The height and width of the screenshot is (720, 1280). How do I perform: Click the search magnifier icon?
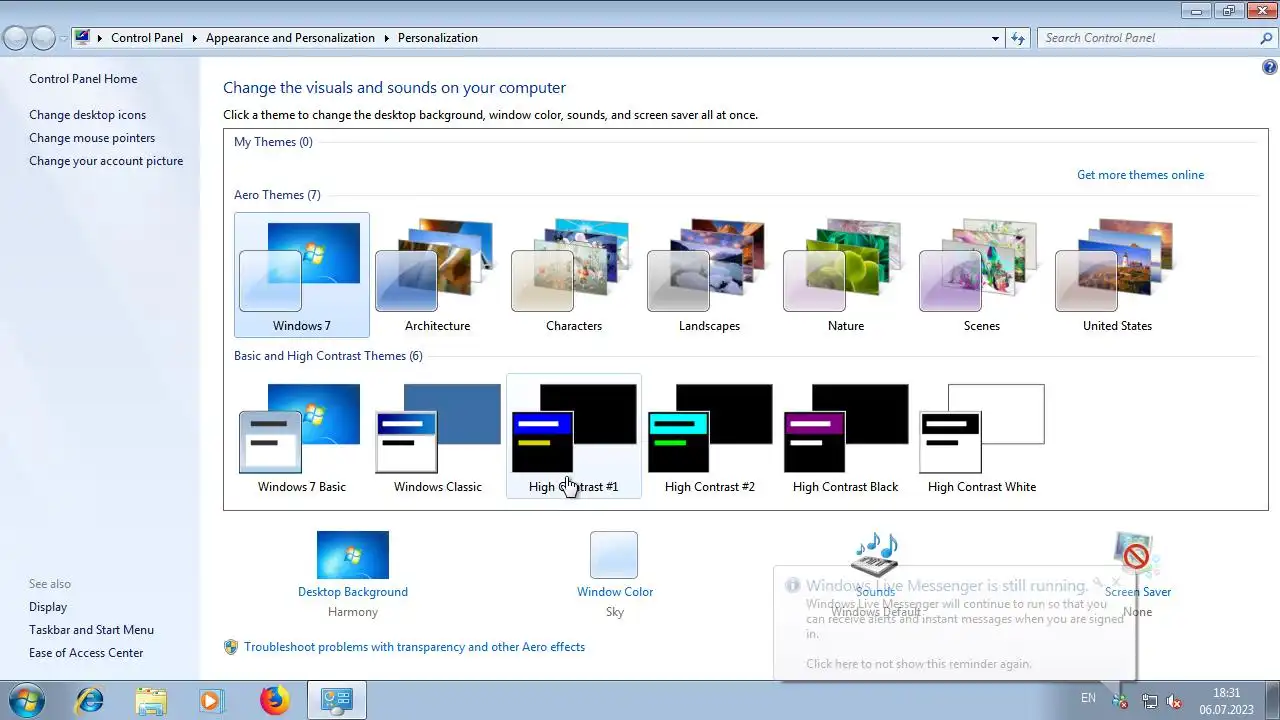point(1266,38)
